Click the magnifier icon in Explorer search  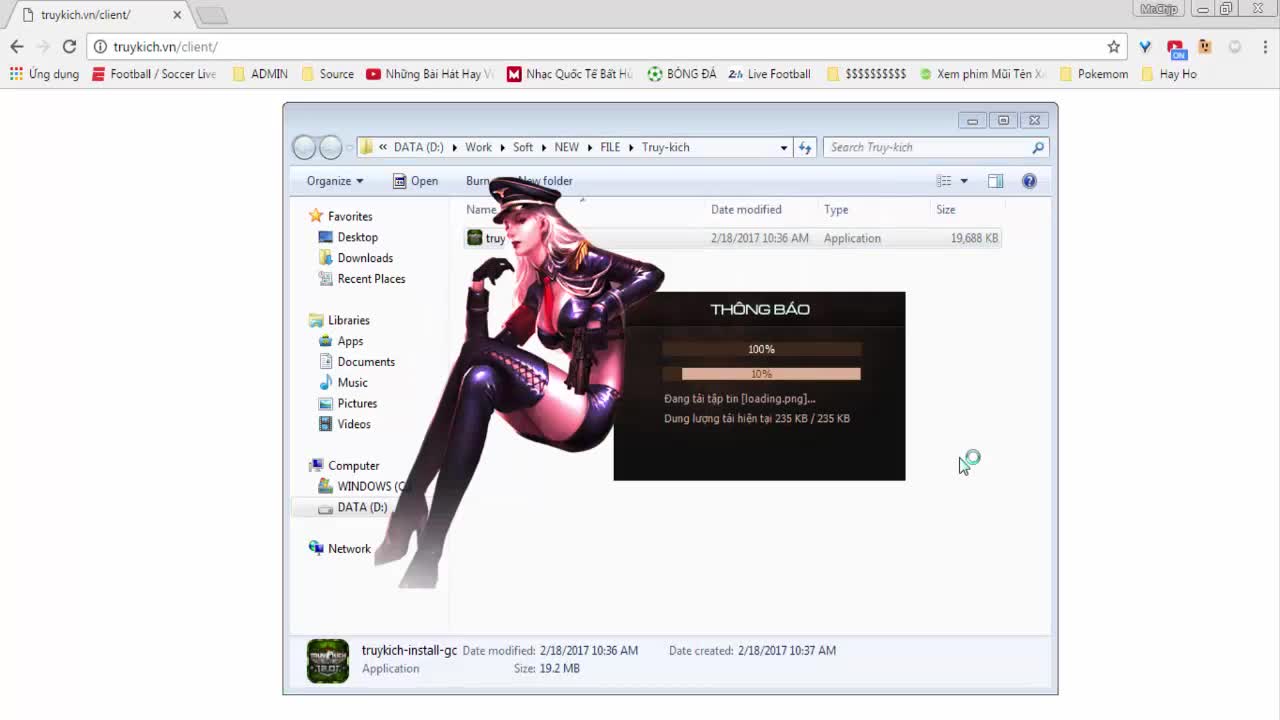point(1038,148)
